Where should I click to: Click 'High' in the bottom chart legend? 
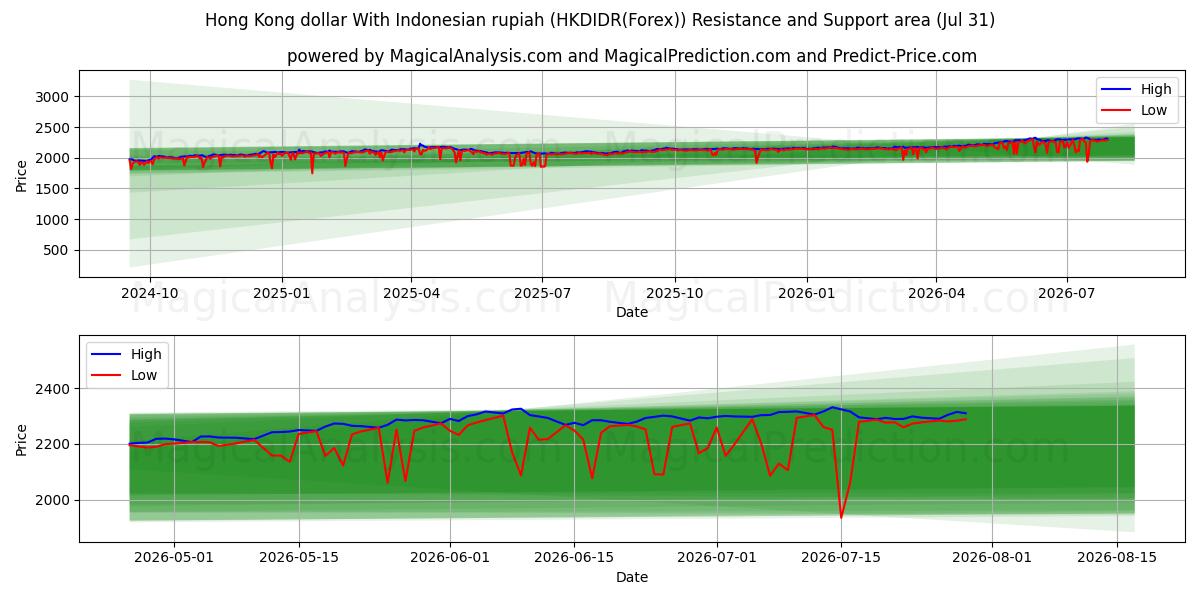pos(146,354)
